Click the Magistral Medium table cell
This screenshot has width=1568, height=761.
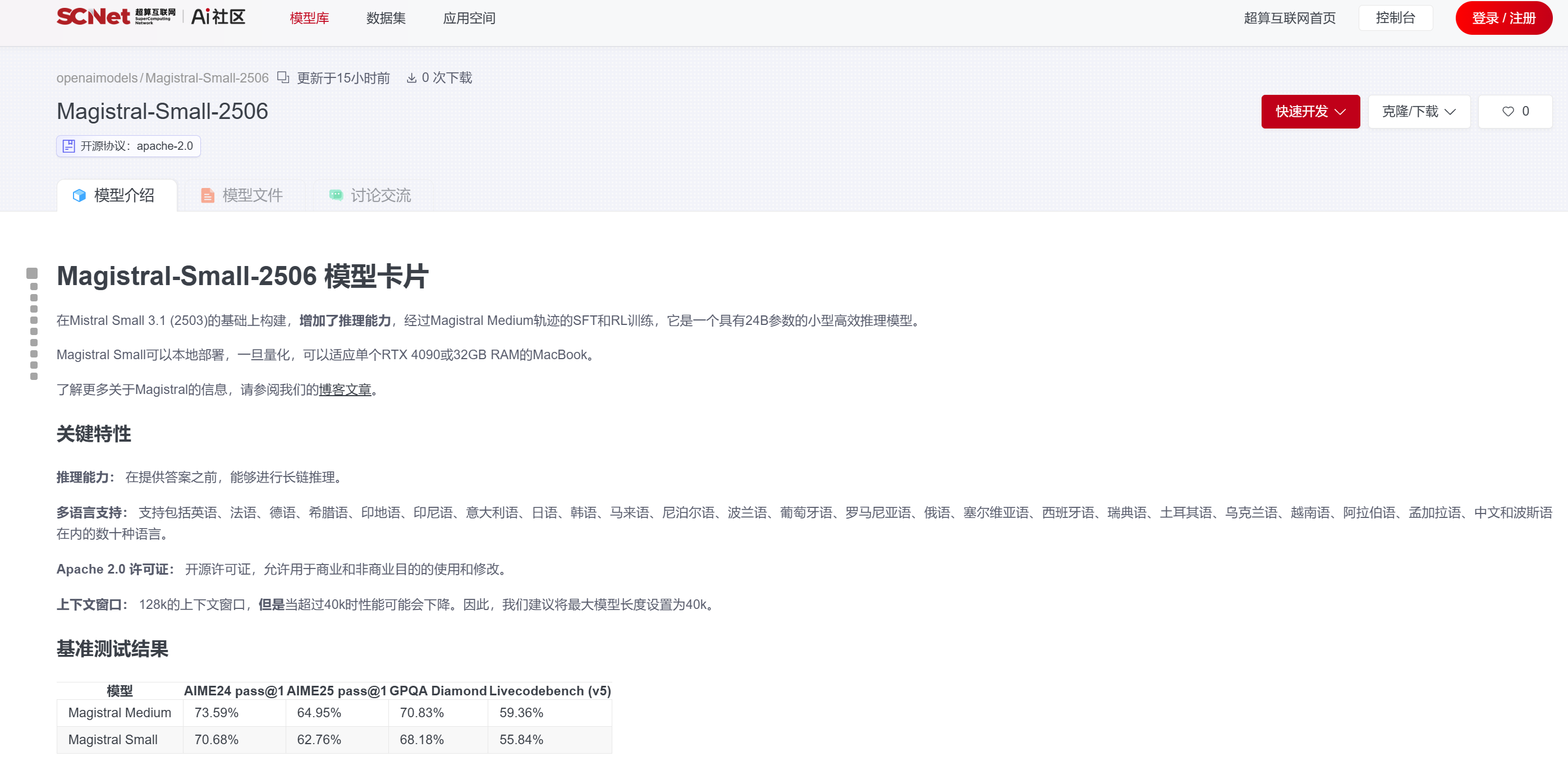120,713
